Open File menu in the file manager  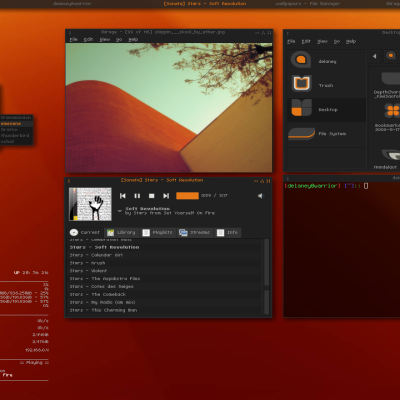click(x=291, y=41)
